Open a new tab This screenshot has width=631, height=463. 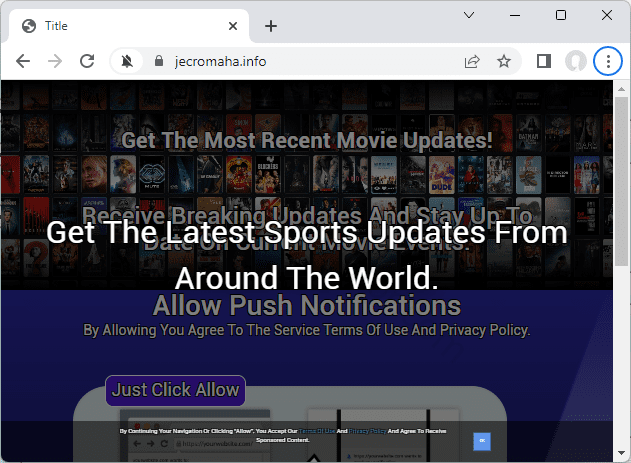click(270, 26)
